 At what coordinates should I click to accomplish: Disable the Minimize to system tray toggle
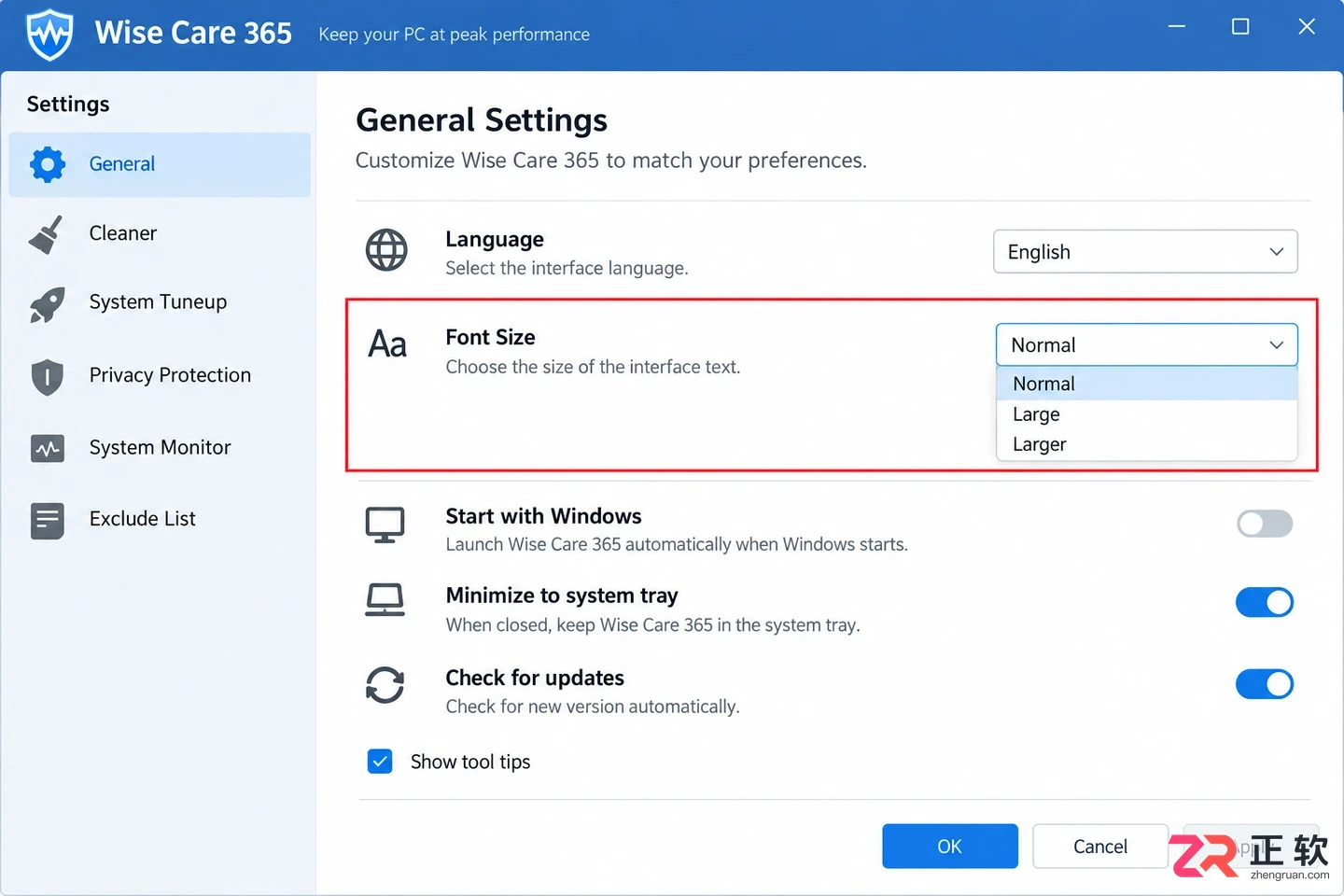pos(1265,602)
